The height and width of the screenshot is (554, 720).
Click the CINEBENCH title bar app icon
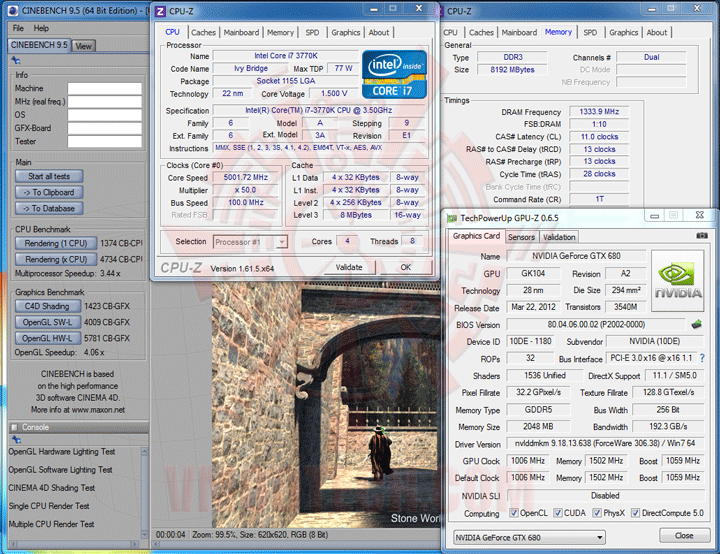click(x=13, y=11)
